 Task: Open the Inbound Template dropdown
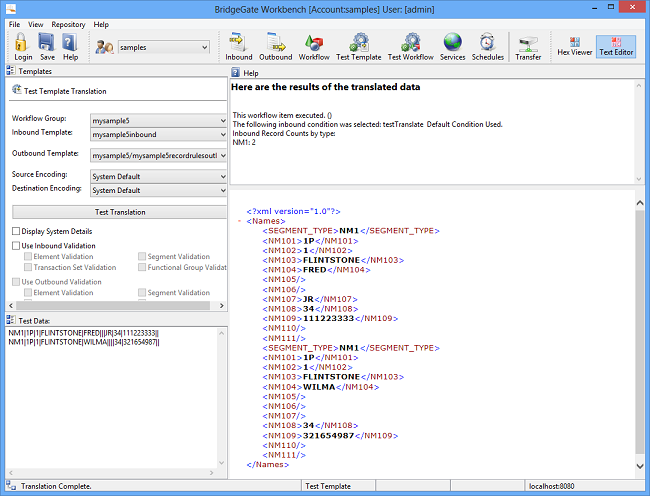158,134
